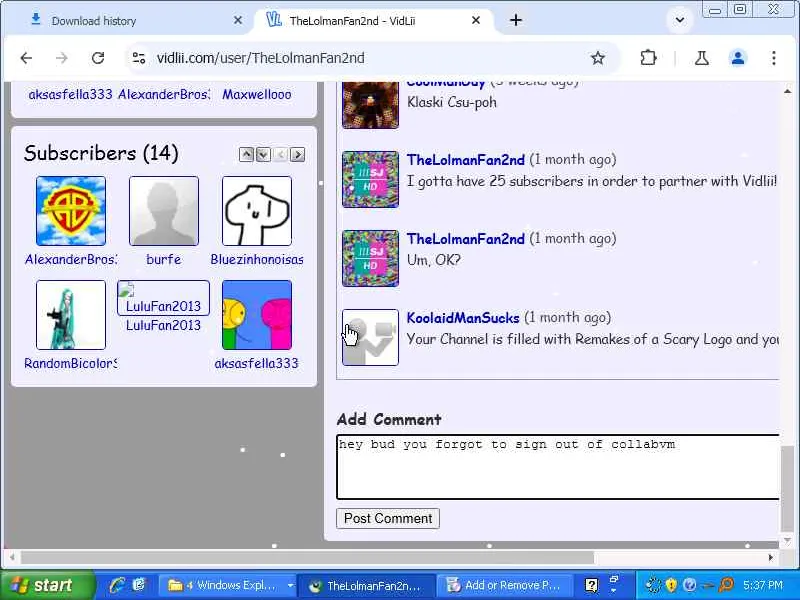Switch to TheLolmanFan2nd taskbar button

click(x=366, y=585)
